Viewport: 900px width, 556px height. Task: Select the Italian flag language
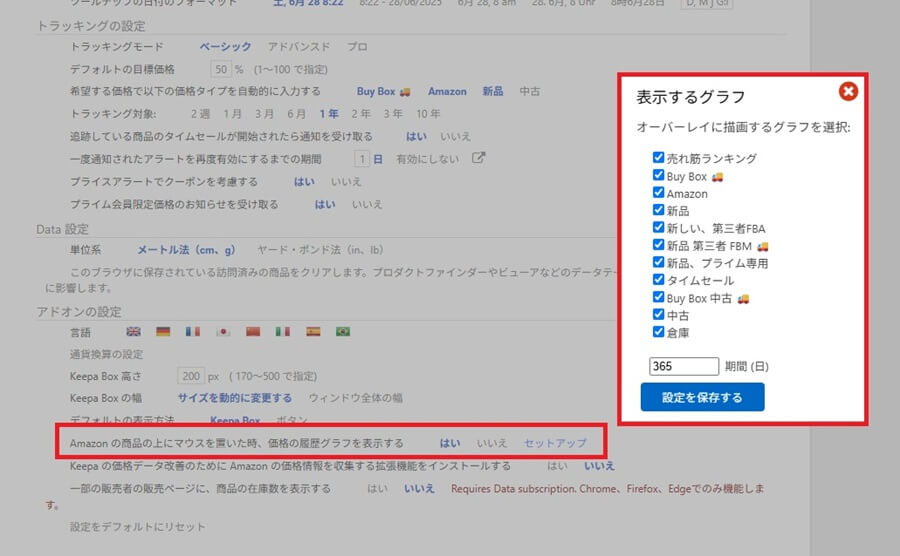(282, 332)
